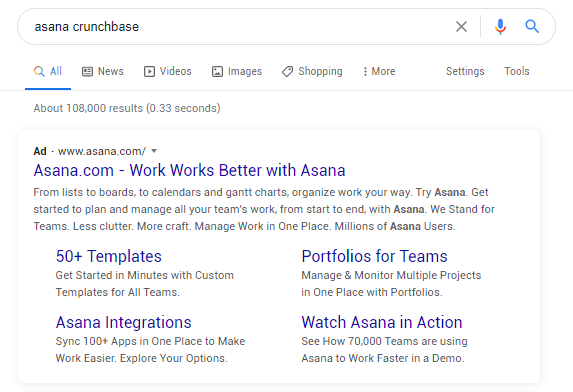Viewport: 573px width, 392px height.
Task: Switch to the Images tab
Action: coord(237,71)
